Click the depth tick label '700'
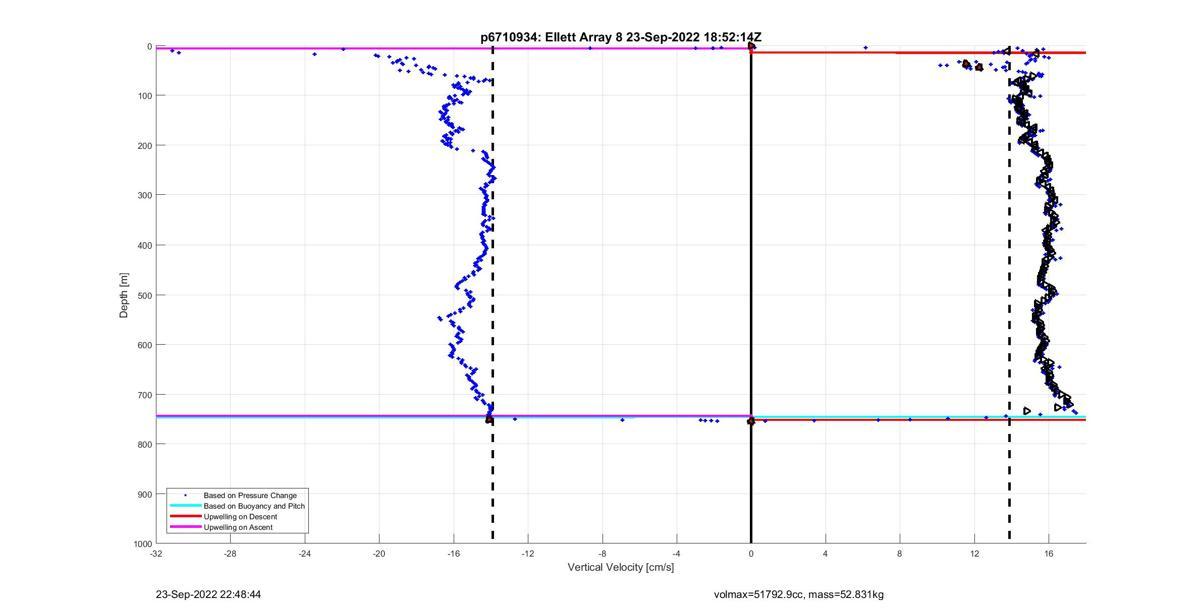Viewport: 1200px width, 611px height. point(144,395)
